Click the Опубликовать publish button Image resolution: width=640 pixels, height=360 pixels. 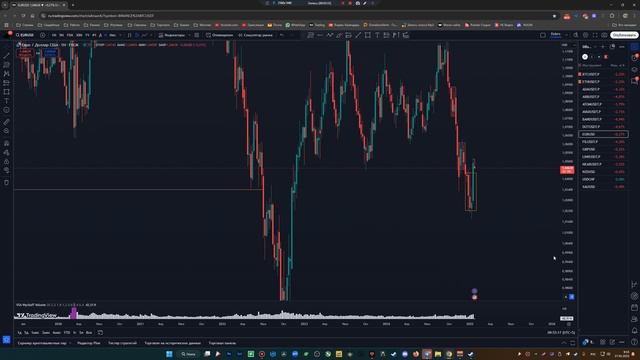click(x=624, y=35)
